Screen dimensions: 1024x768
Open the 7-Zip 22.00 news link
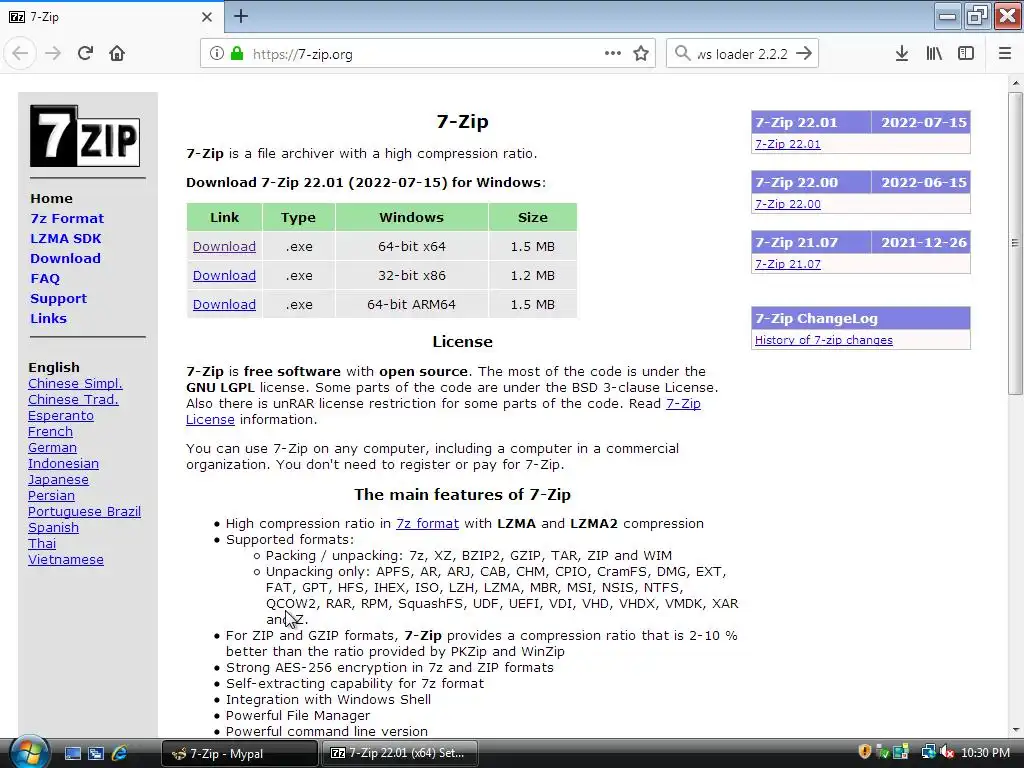[x=788, y=204]
